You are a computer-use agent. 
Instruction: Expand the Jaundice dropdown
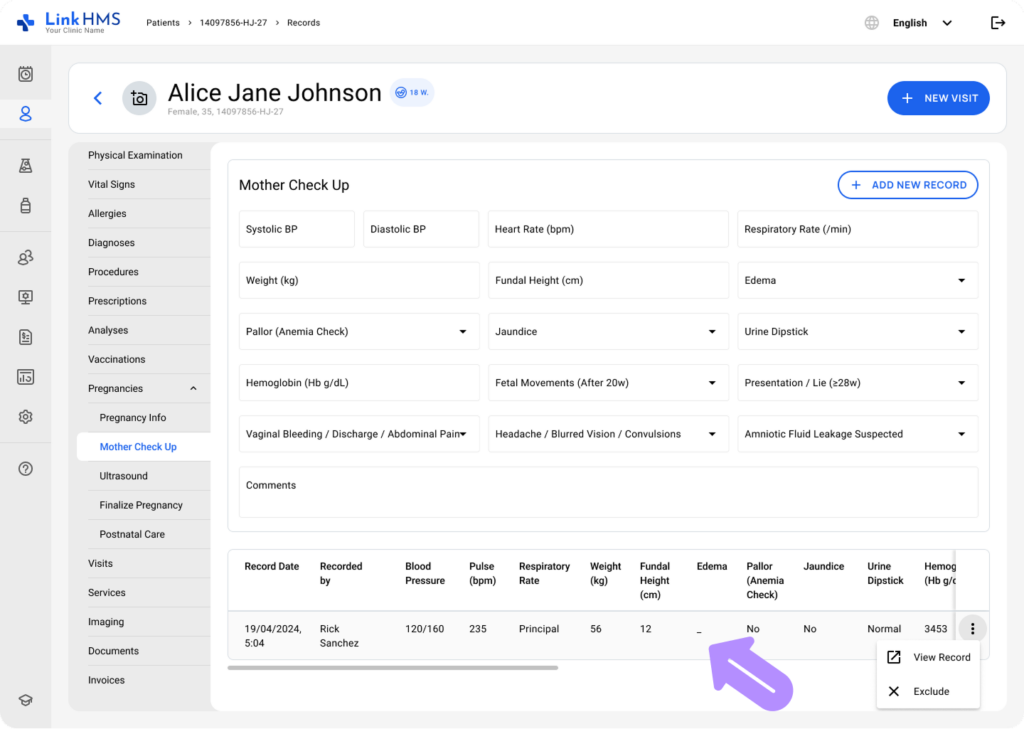608,332
